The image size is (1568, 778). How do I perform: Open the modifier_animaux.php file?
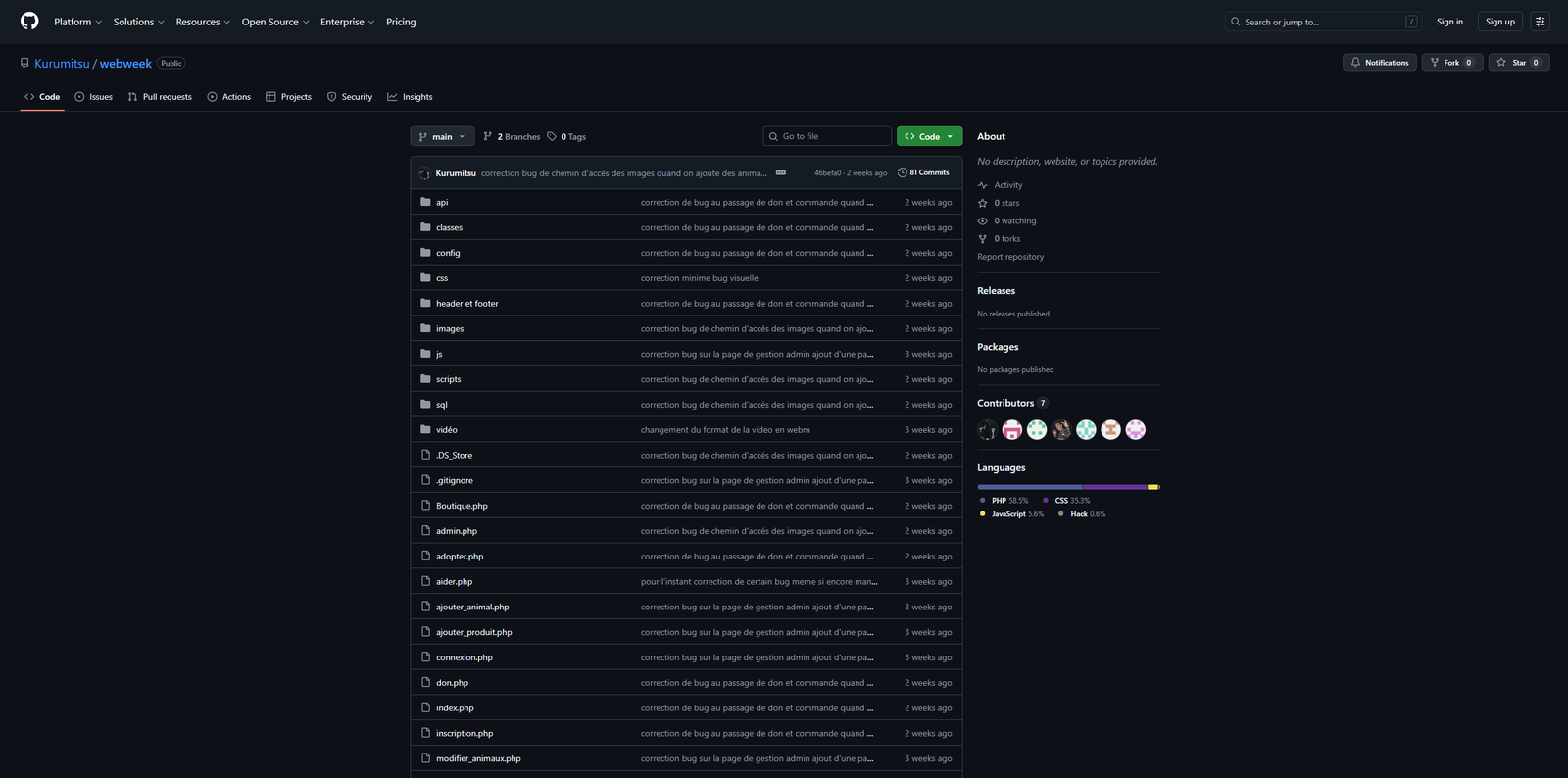pyautogui.click(x=478, y=759)
